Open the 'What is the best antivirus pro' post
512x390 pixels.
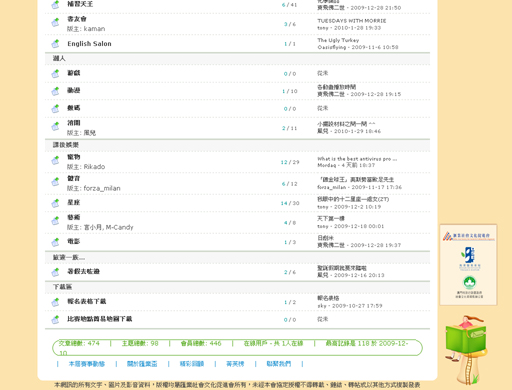tap(357, 159)
